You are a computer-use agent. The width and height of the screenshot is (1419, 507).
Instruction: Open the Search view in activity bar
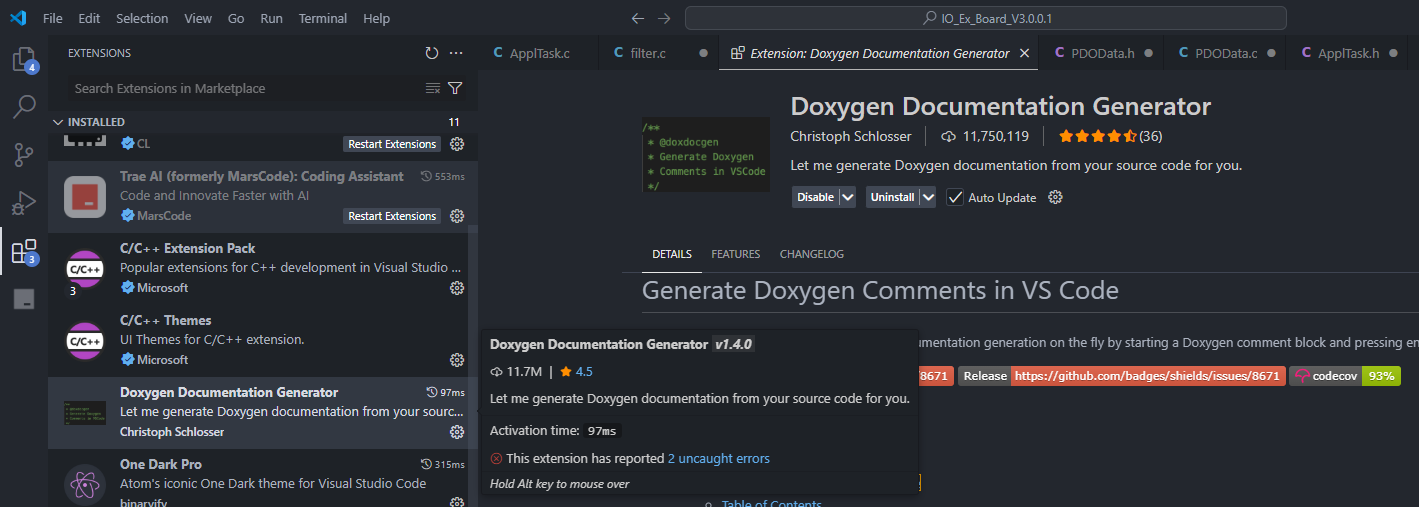(24, 105)
